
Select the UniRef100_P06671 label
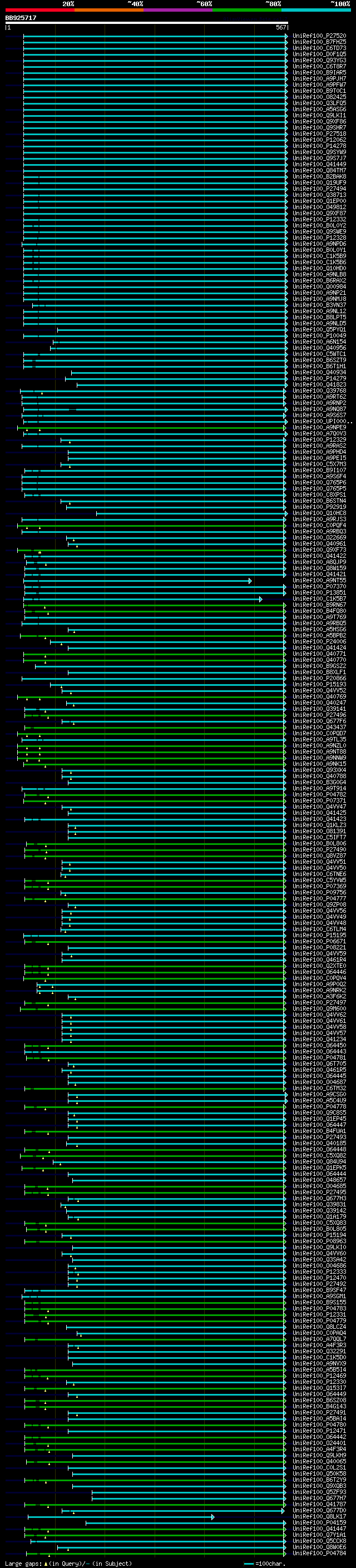[319, 941]
